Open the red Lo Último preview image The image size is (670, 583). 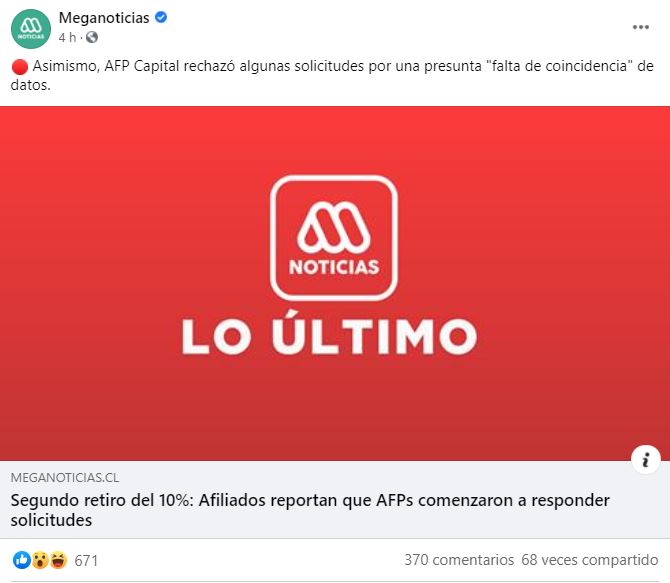[x=335, y=283]
